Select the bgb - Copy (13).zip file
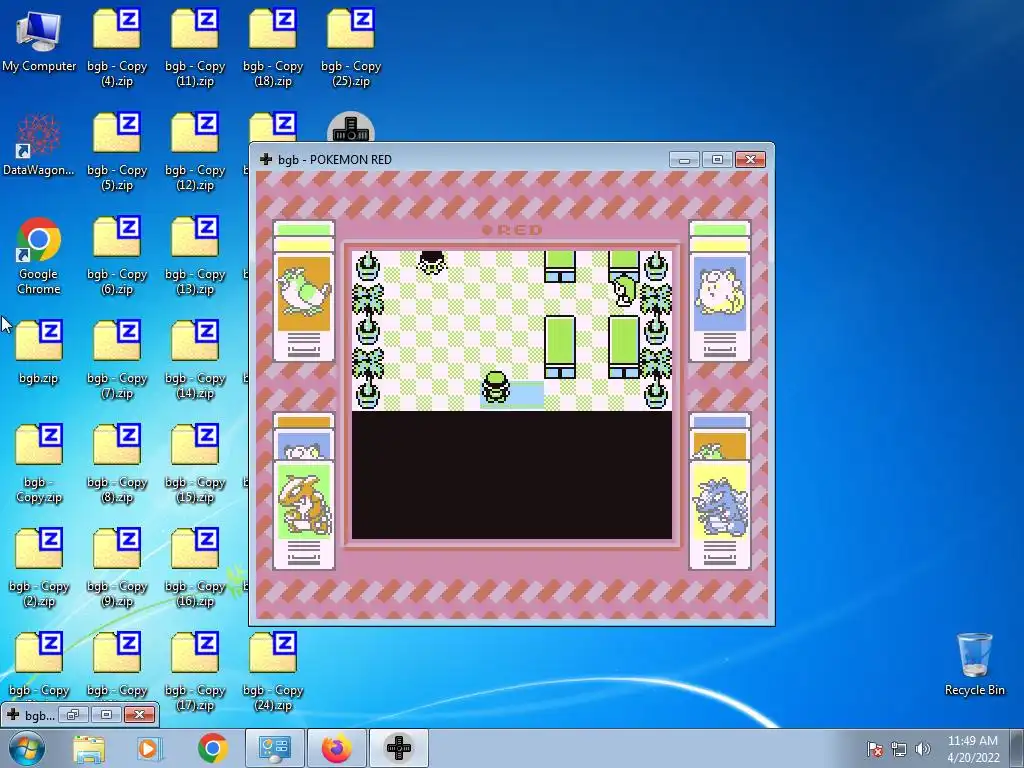Viewport: 1024px width, 768px height. pyautogui.click(x=195, y=255)
